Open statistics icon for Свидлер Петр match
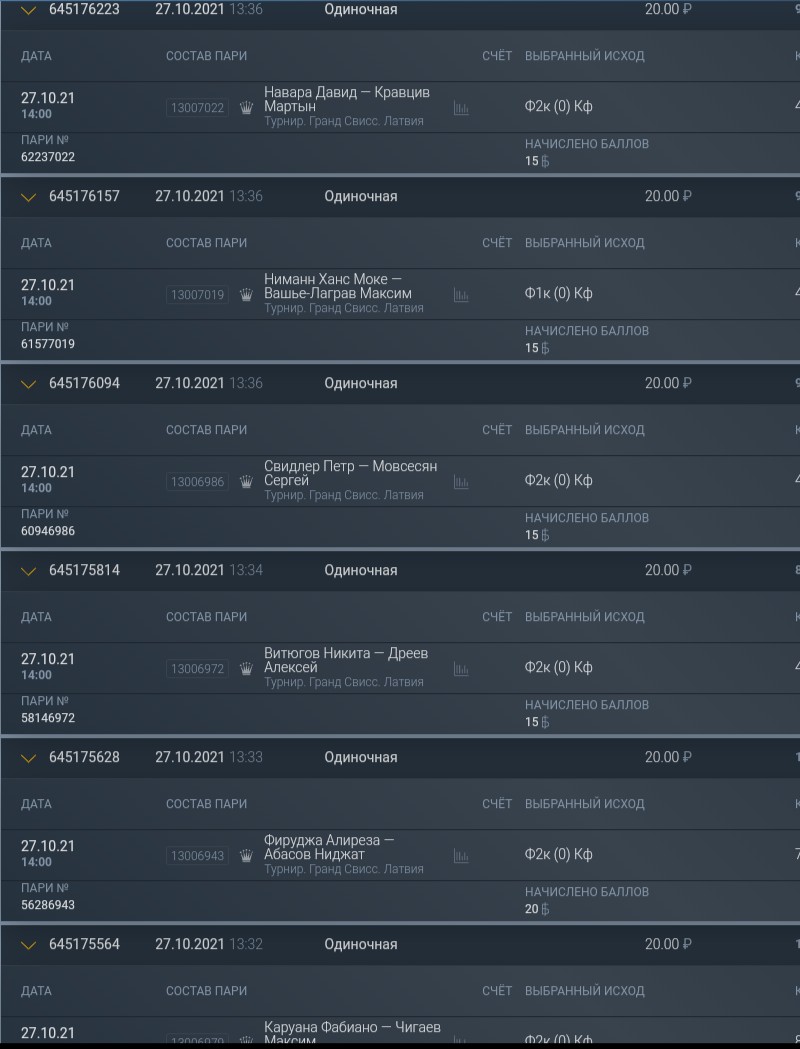The height and width of the screenshot is (1049, 800). pyautogui.click(x=461, y=482)
